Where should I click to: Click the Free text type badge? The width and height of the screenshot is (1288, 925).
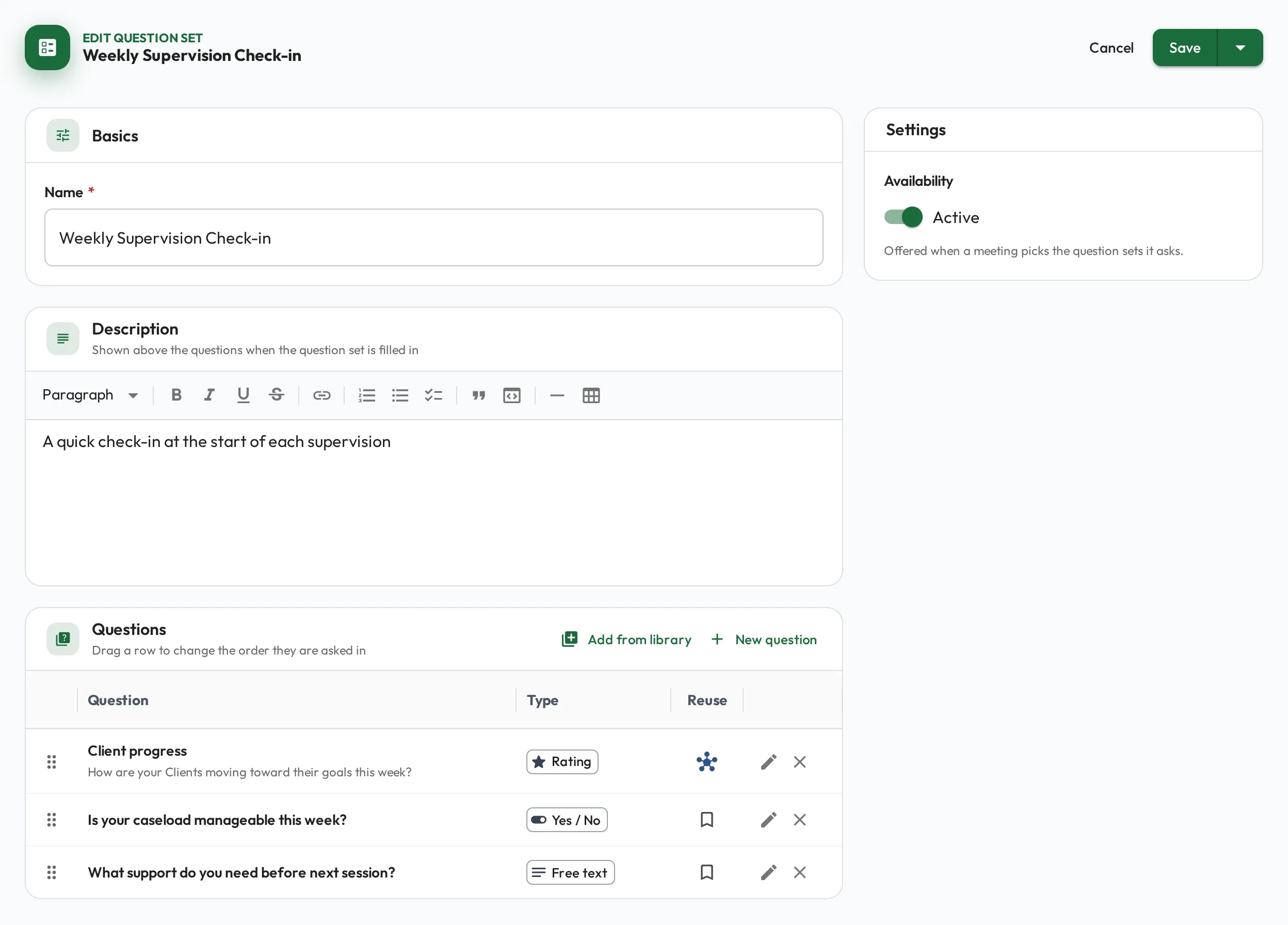tap(570, 872)
